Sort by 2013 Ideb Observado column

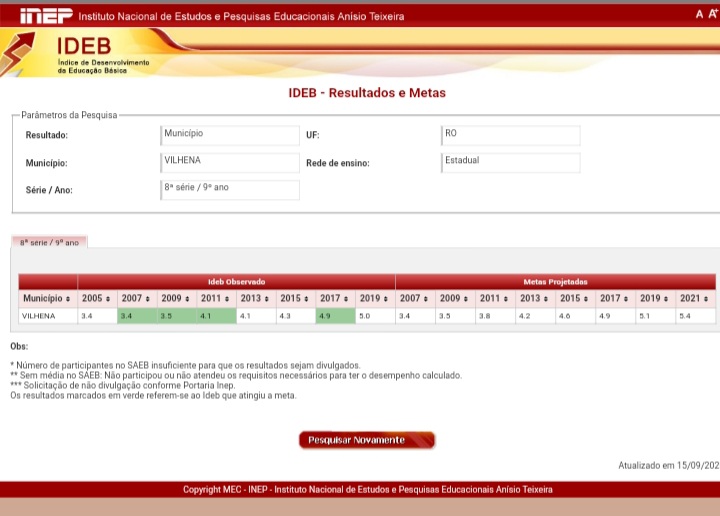267,299
